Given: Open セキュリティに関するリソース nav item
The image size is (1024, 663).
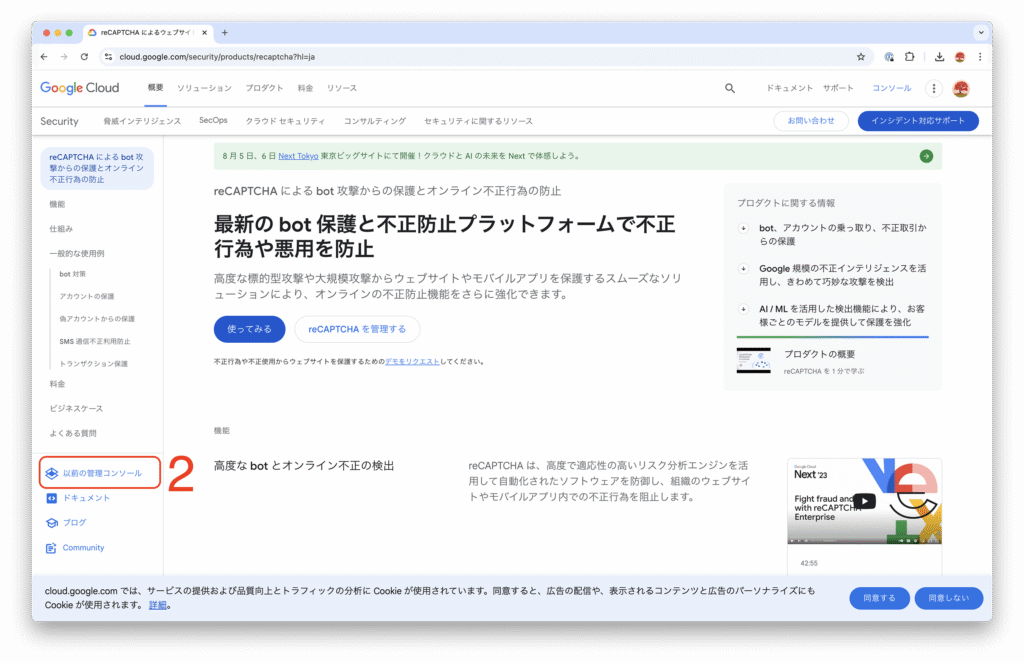Looking at the screenshot, I should click(x=478, y=121).
